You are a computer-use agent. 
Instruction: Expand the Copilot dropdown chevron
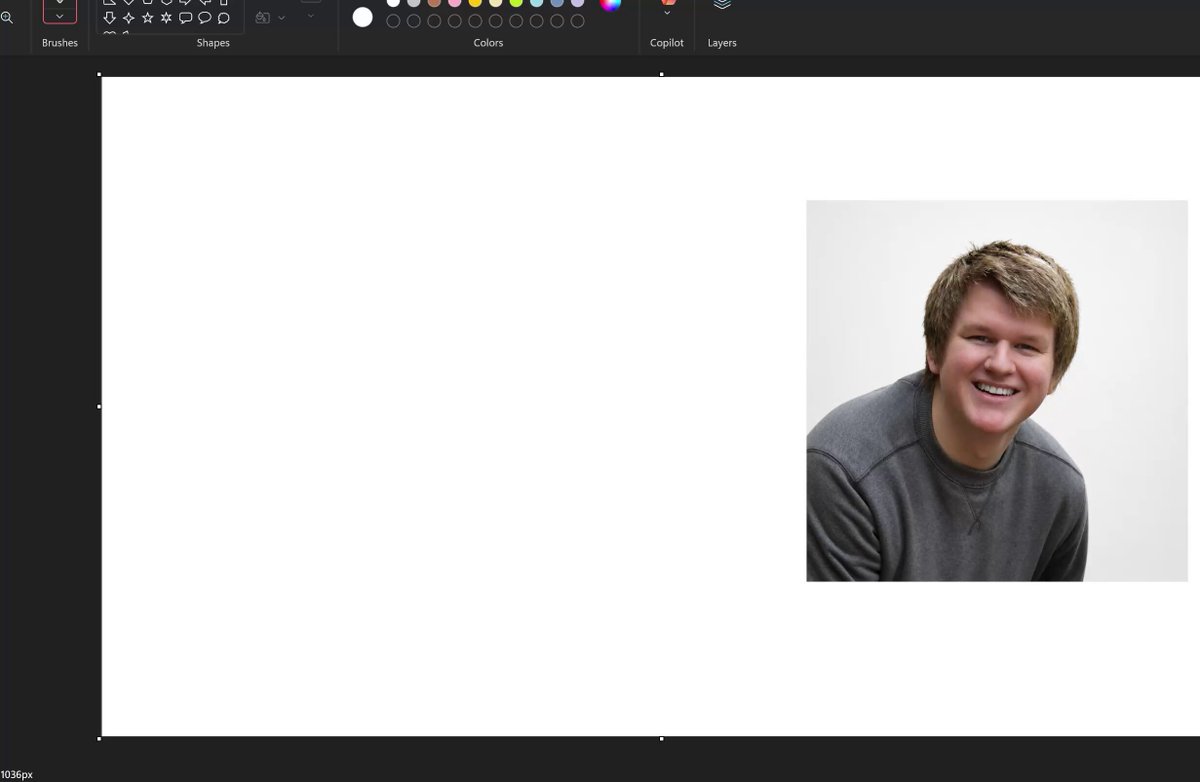[667, 13]
